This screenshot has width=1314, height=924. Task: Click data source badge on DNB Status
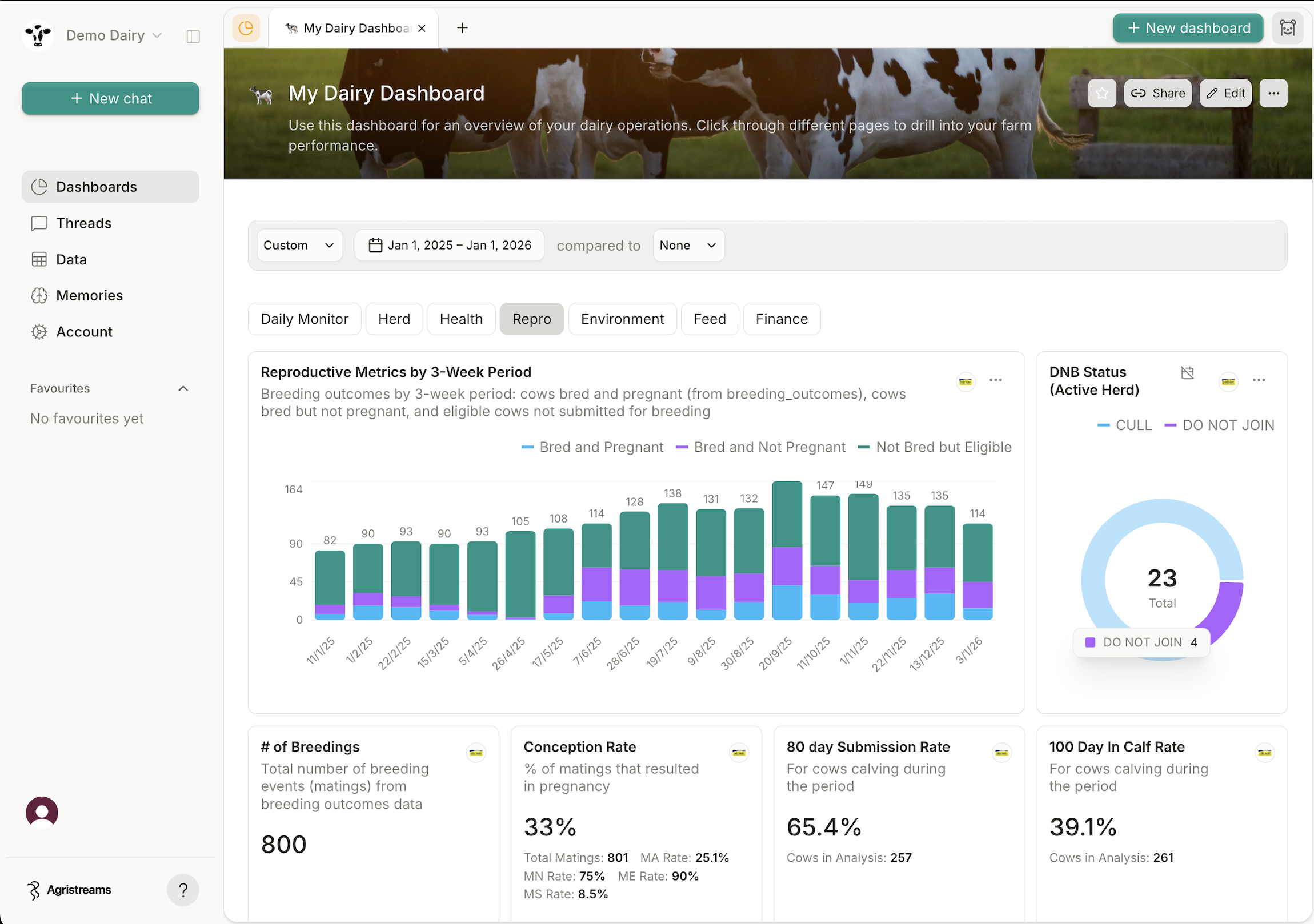[1228, 381]
